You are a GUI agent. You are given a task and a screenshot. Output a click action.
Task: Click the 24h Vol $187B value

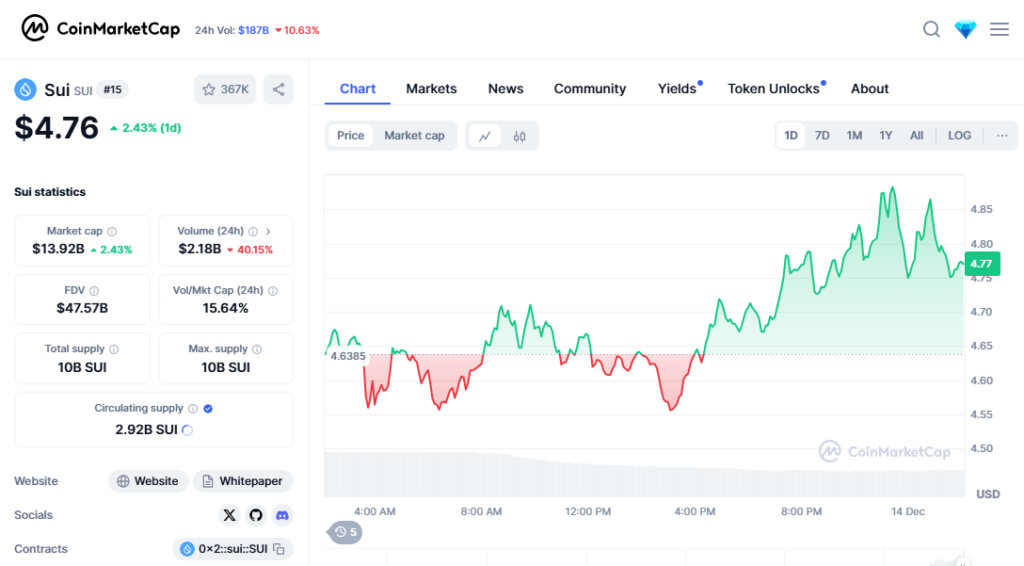253,30
